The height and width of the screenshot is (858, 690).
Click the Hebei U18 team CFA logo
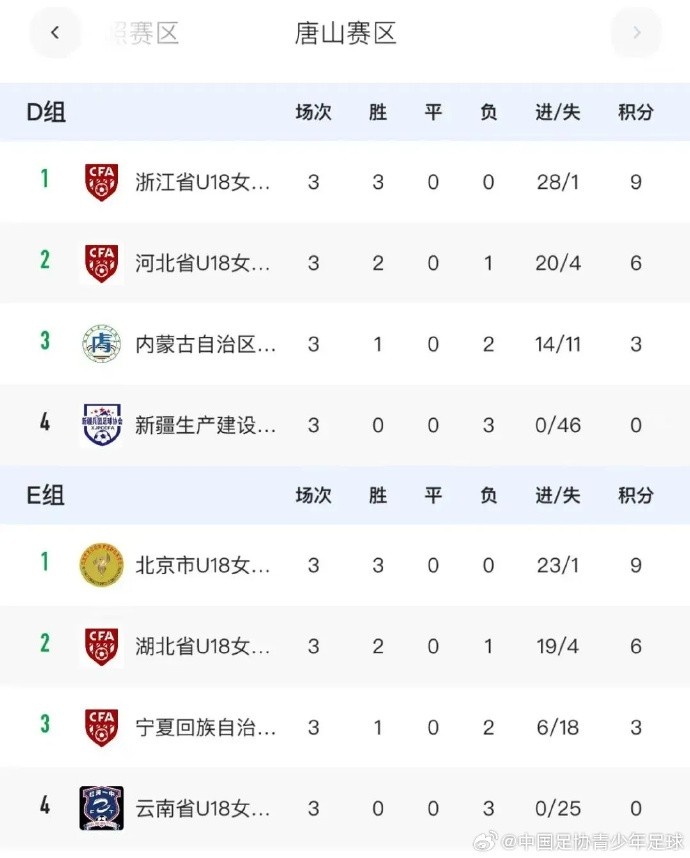coord(101,263)
